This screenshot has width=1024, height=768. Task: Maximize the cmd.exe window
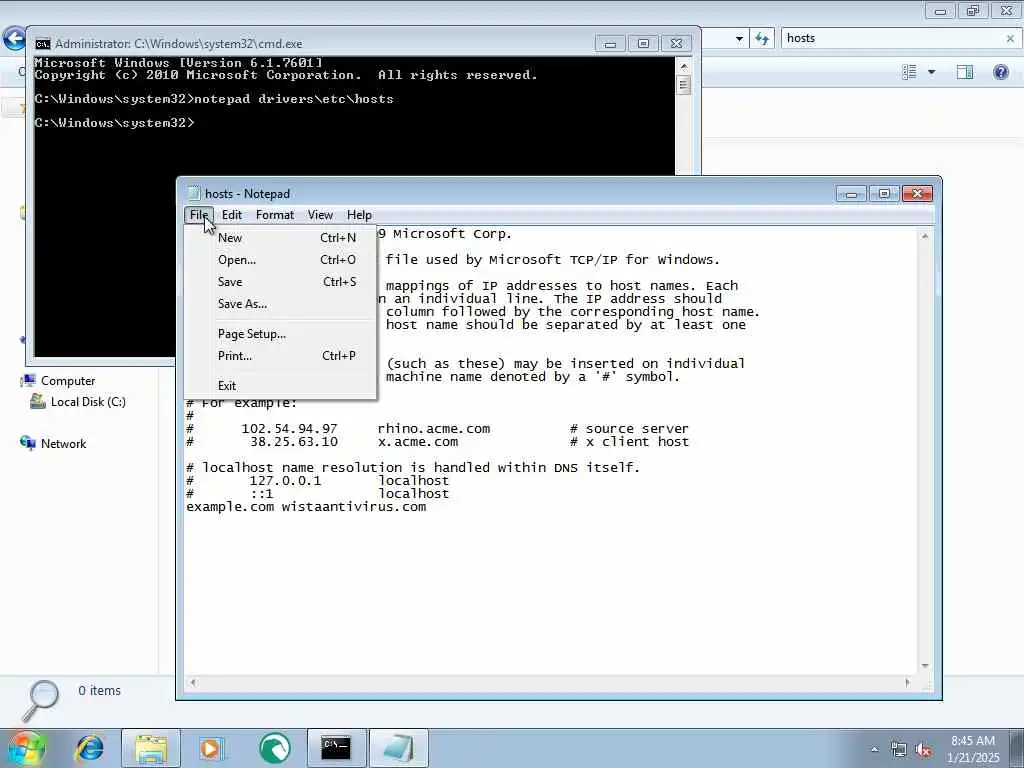pyautogui.click(x=643, y=44)
